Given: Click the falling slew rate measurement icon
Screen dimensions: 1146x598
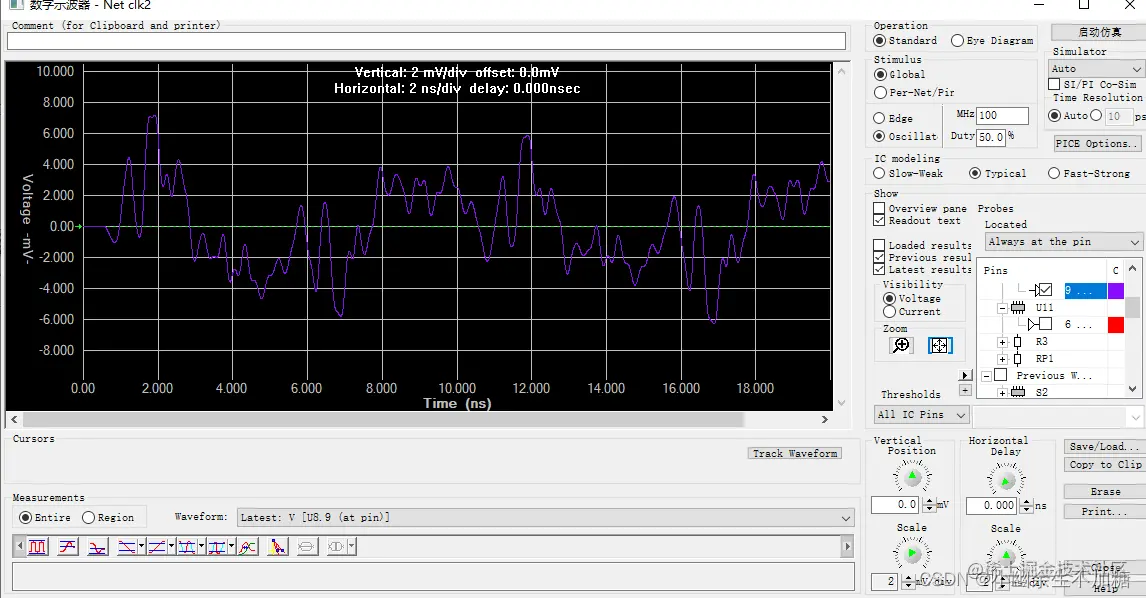Looking at the screenshot, I should [x=126, y=547].
